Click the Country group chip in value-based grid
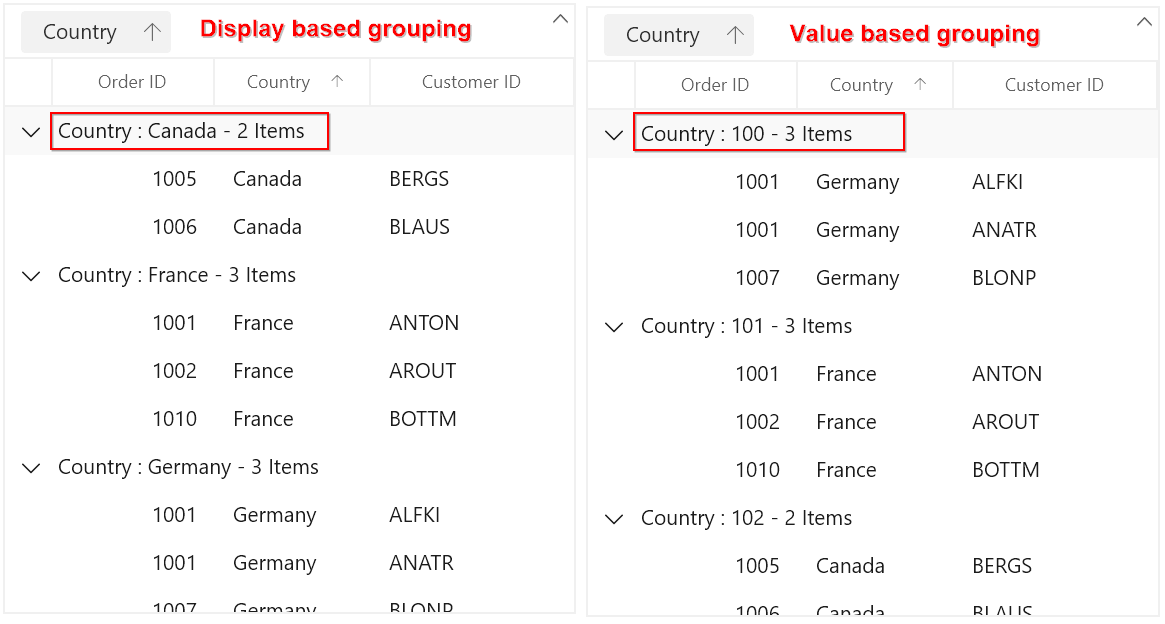The image size is (1165, 624). coord(678,35)
